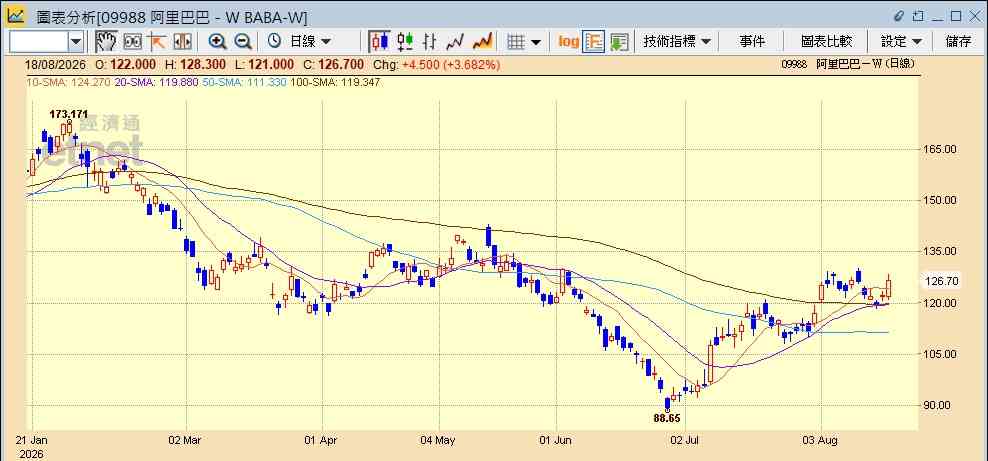Open the 技術指標 dropdown menu
This screenshot has width=988, height=461.
(677, 42)
